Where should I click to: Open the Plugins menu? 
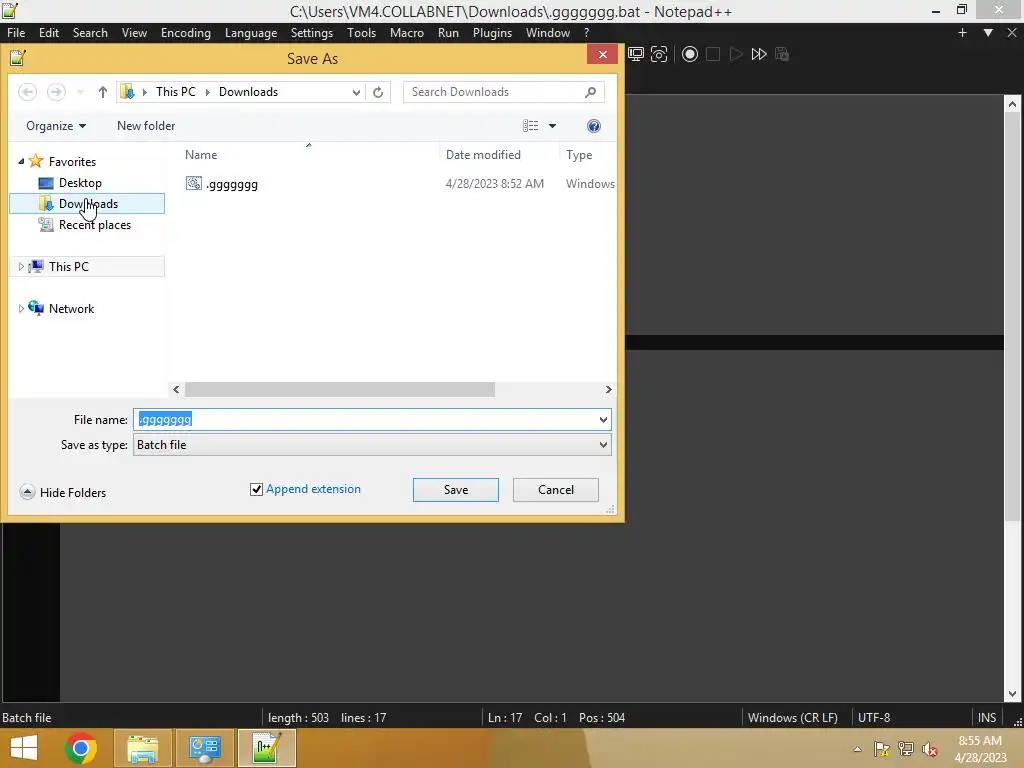[492, 33]
